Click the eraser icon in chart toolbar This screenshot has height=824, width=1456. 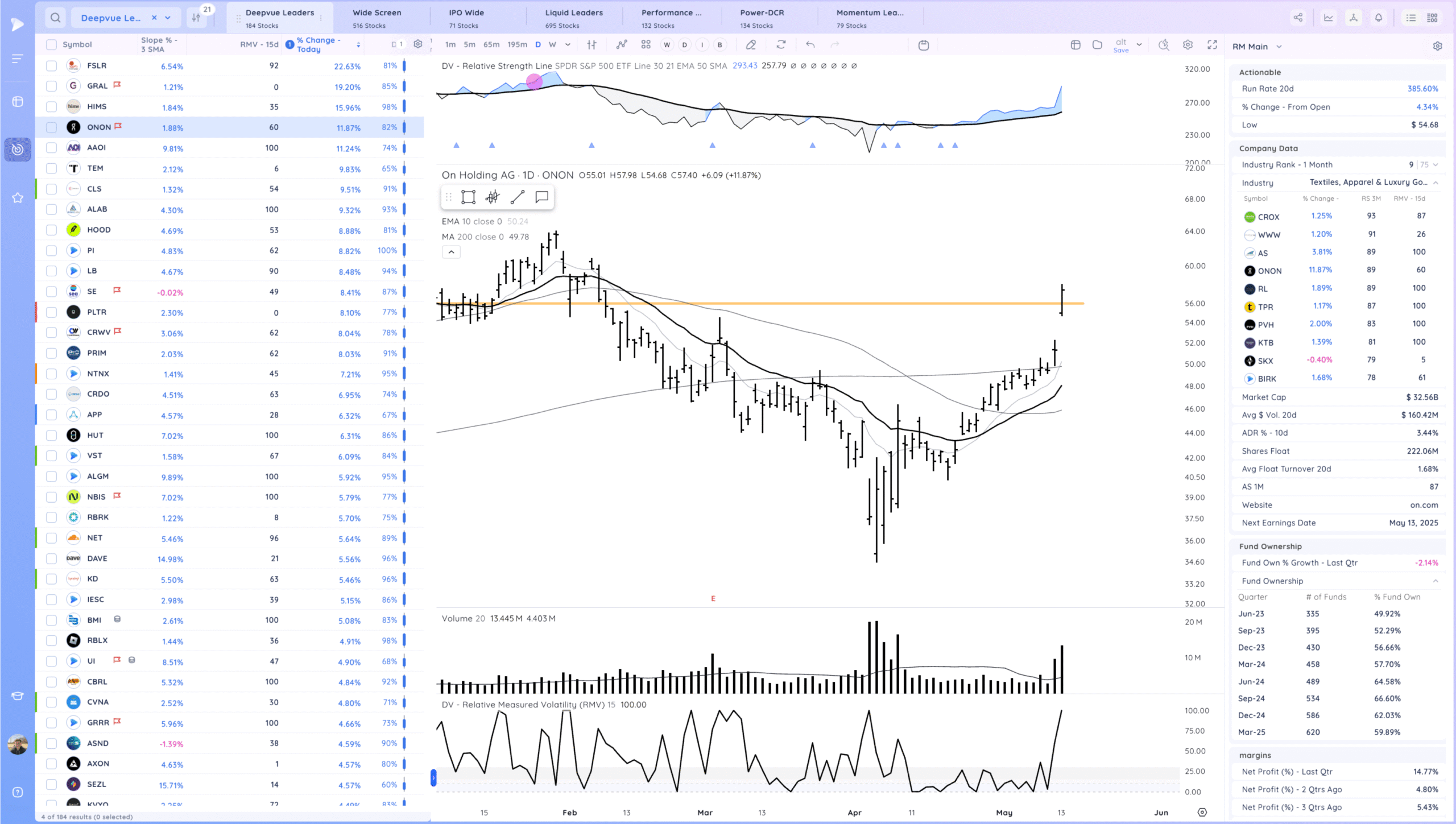(x=751, y=45)
